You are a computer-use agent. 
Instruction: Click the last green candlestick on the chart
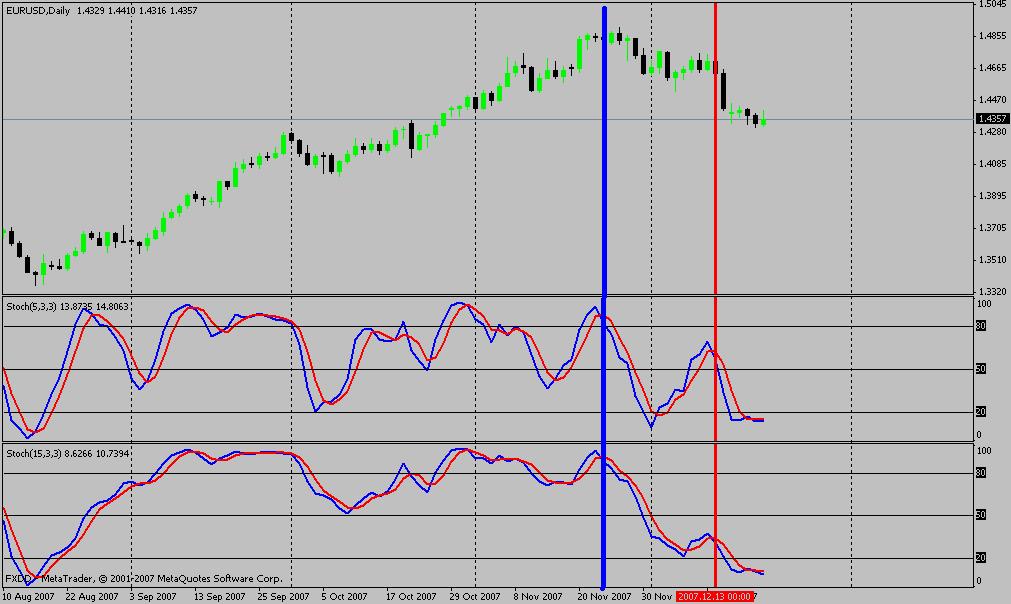pyautogui.click(x=764, y=119)
